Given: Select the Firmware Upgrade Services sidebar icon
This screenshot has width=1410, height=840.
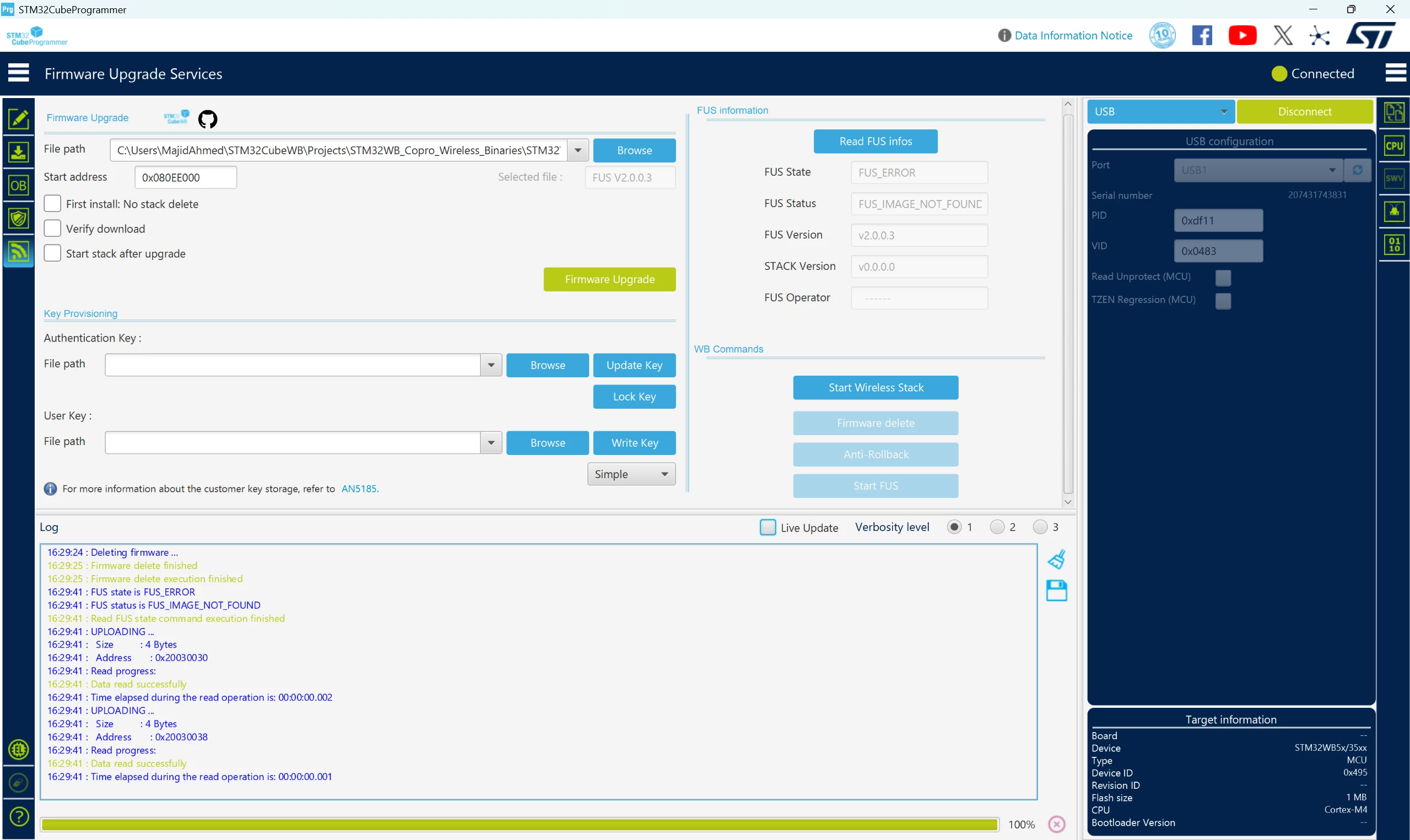Looking at the screenshot, I should pyautogui.click(x=19, y=251).
